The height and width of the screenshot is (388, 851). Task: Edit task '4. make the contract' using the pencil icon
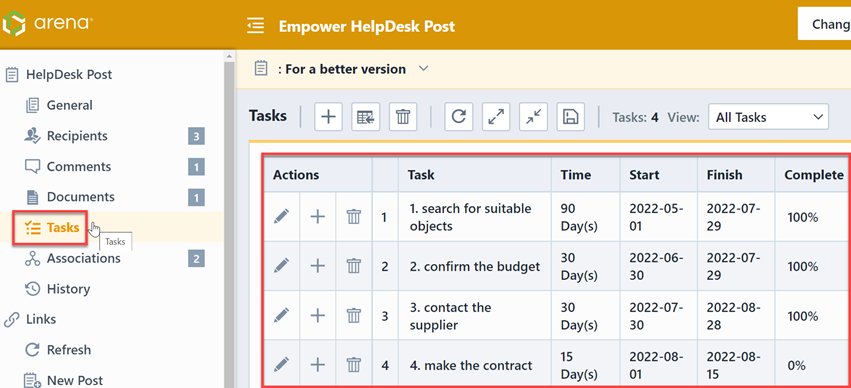click(281, 364)
